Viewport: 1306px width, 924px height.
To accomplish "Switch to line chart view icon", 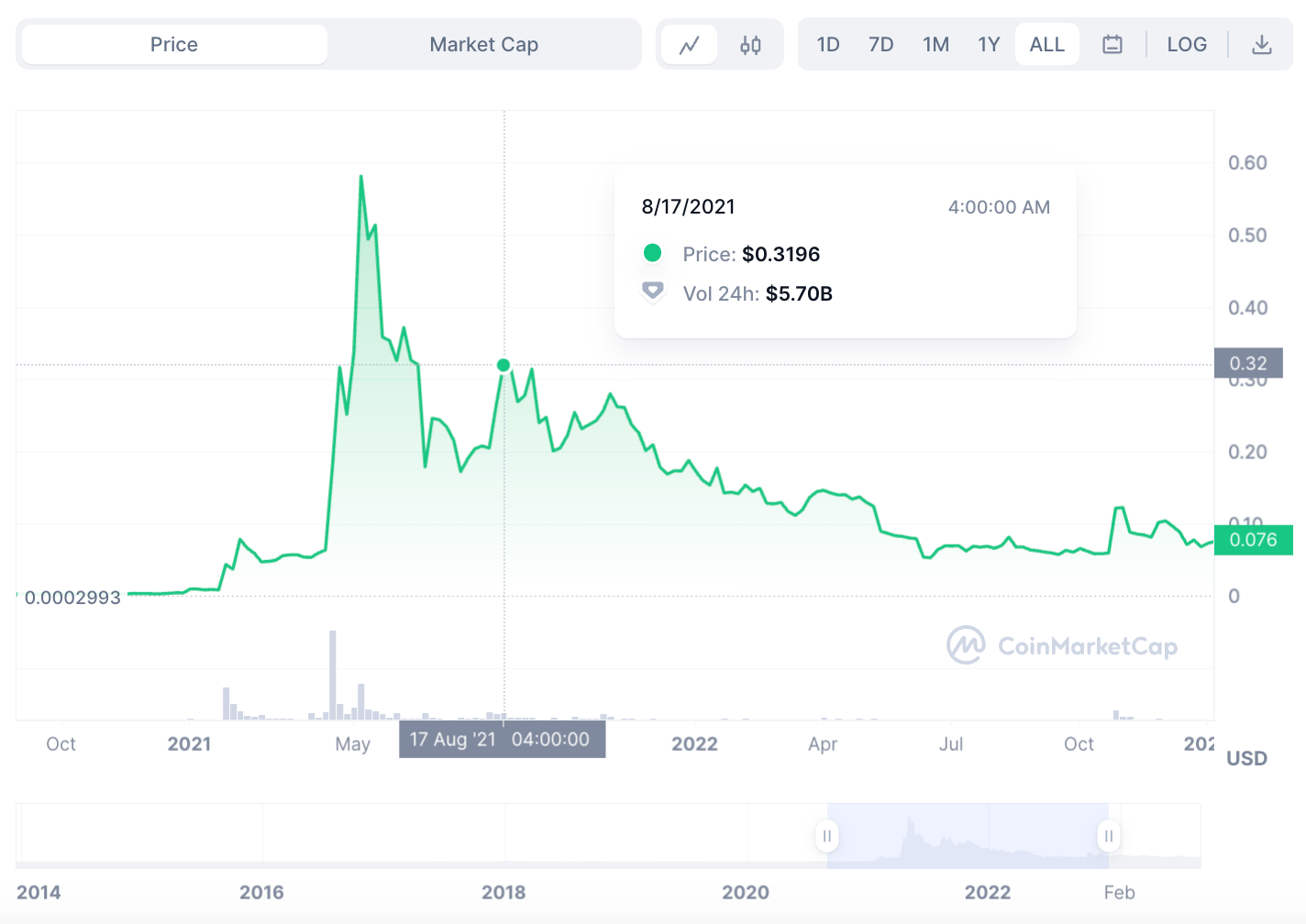I will [x=690, y=44].
